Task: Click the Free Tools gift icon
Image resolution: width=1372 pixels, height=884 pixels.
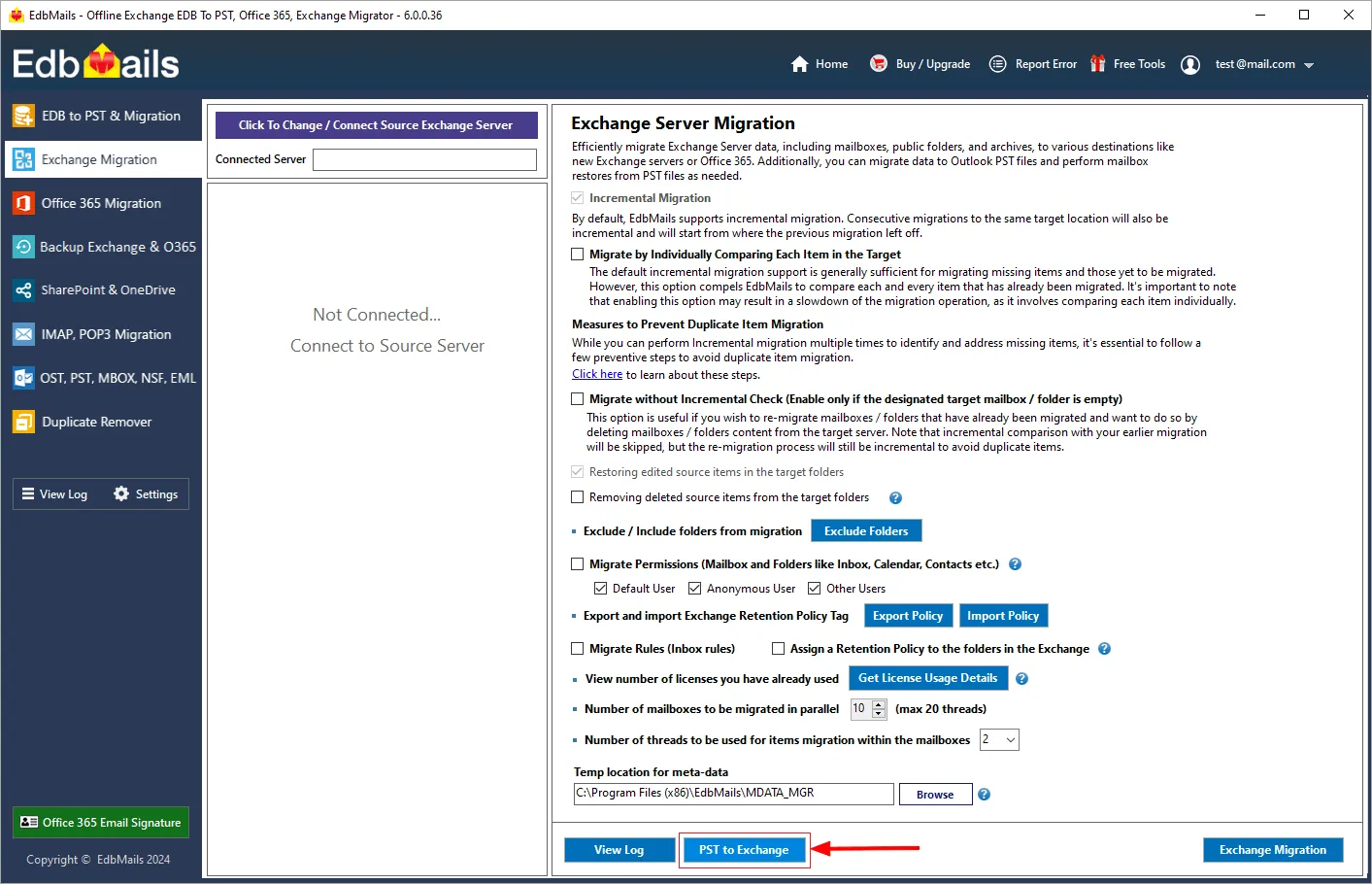Action: point(1098,64)
